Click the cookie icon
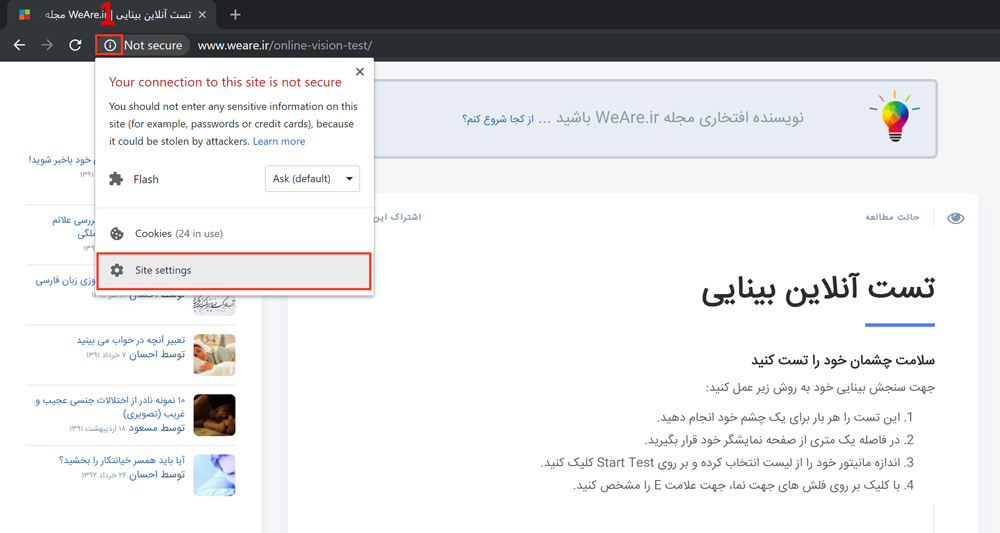The image size is (1000, 533). click(x=117, y=234)
